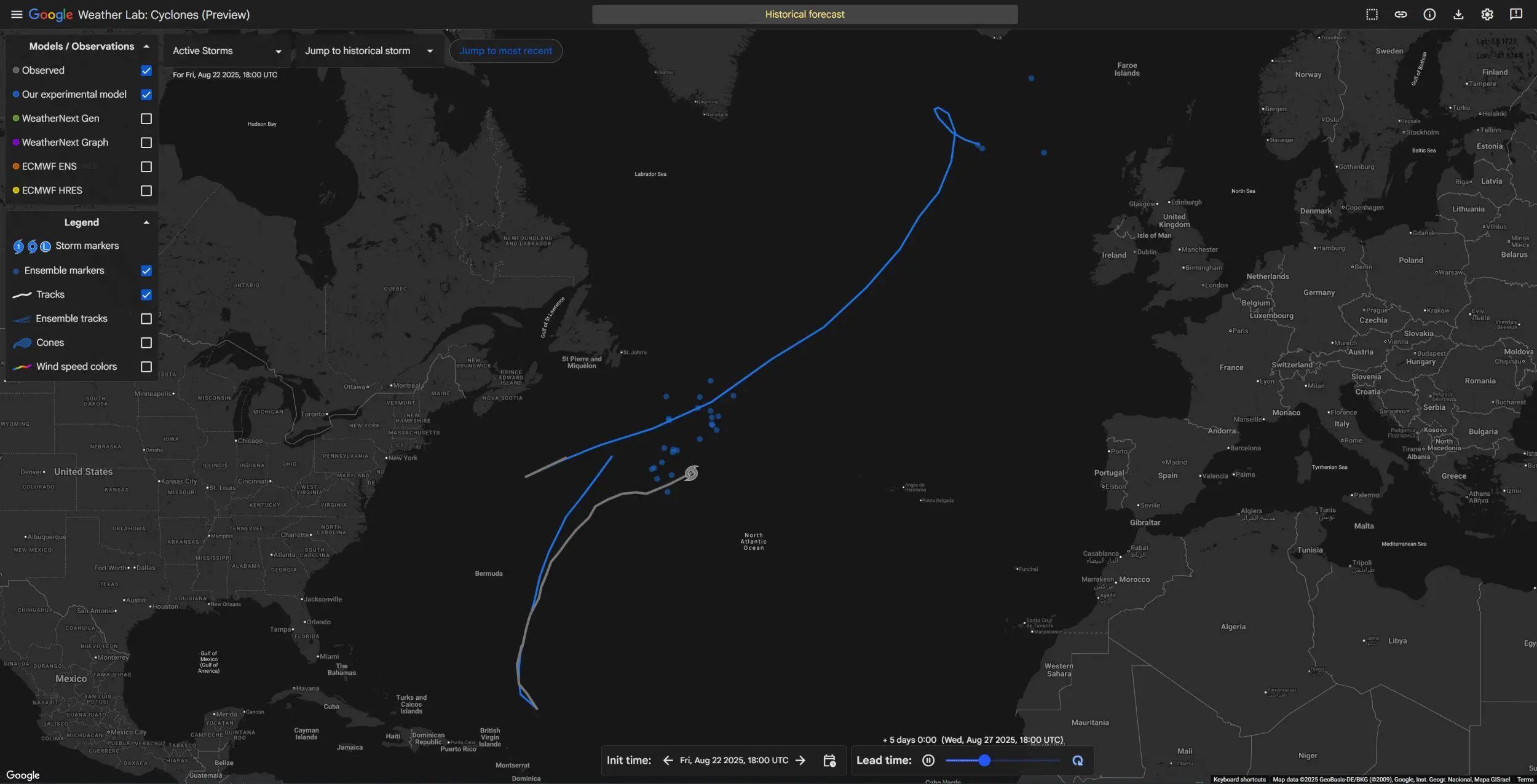Pause the lead time animation

click(928, 761)
